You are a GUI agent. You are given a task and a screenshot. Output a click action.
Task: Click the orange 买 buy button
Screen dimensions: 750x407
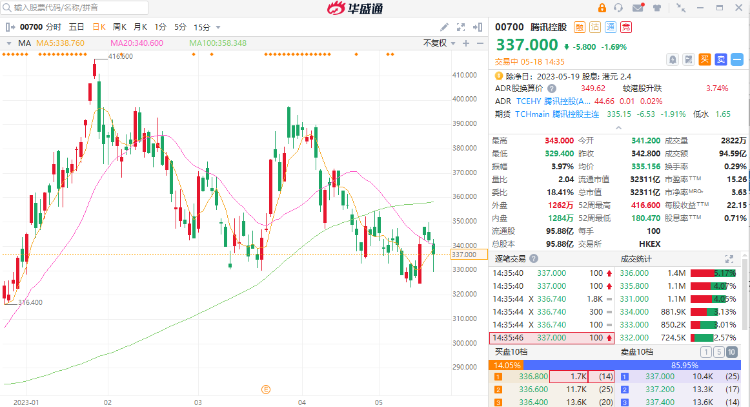705,59
